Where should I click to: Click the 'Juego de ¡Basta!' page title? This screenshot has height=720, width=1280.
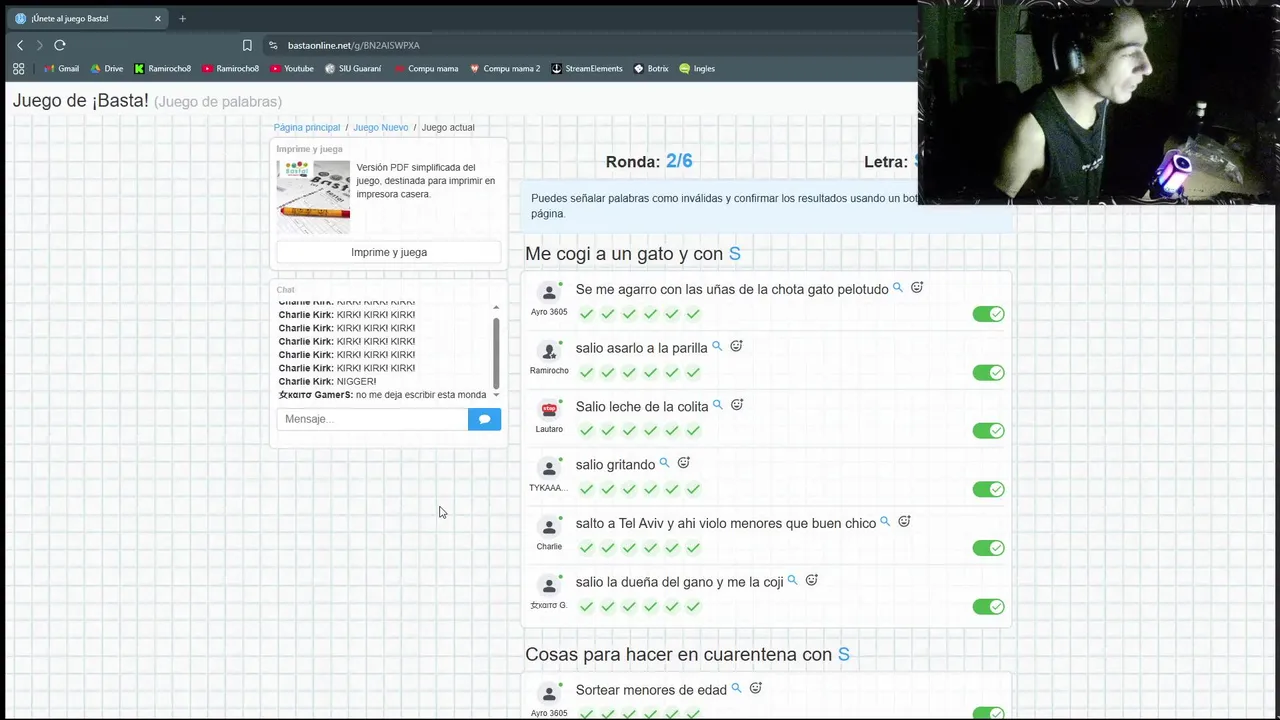[x=80, y=101]
